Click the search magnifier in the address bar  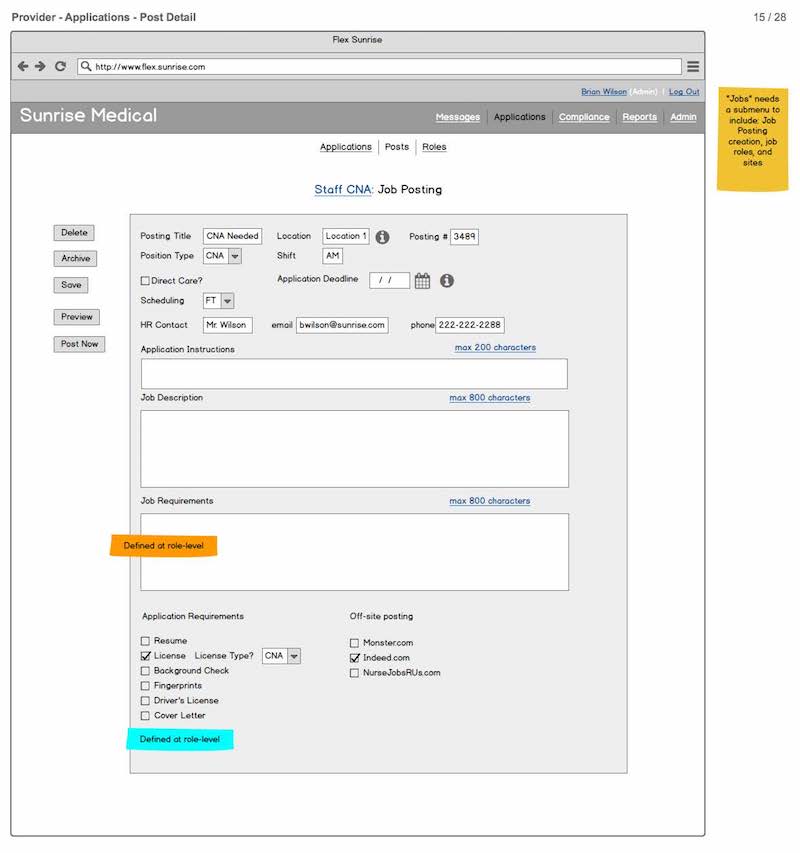pyautogui.click(x=86, y=66)
